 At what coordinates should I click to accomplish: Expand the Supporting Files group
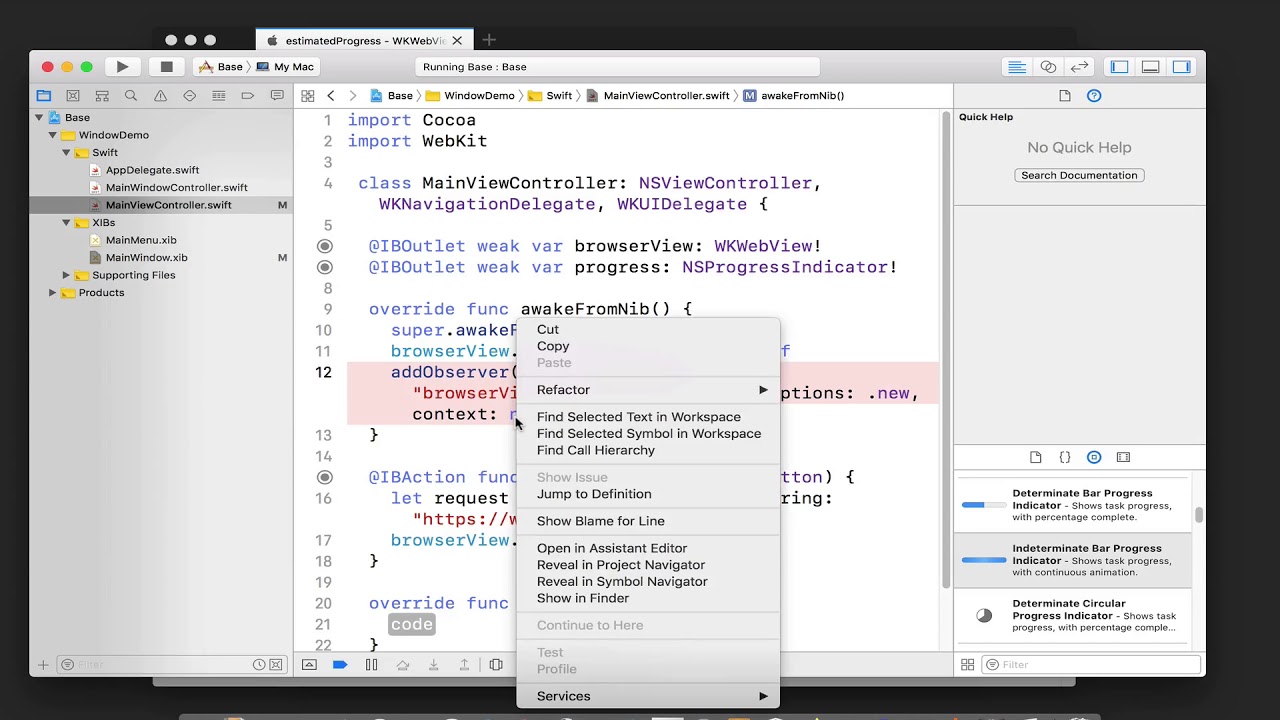click(x=66, y=275)
